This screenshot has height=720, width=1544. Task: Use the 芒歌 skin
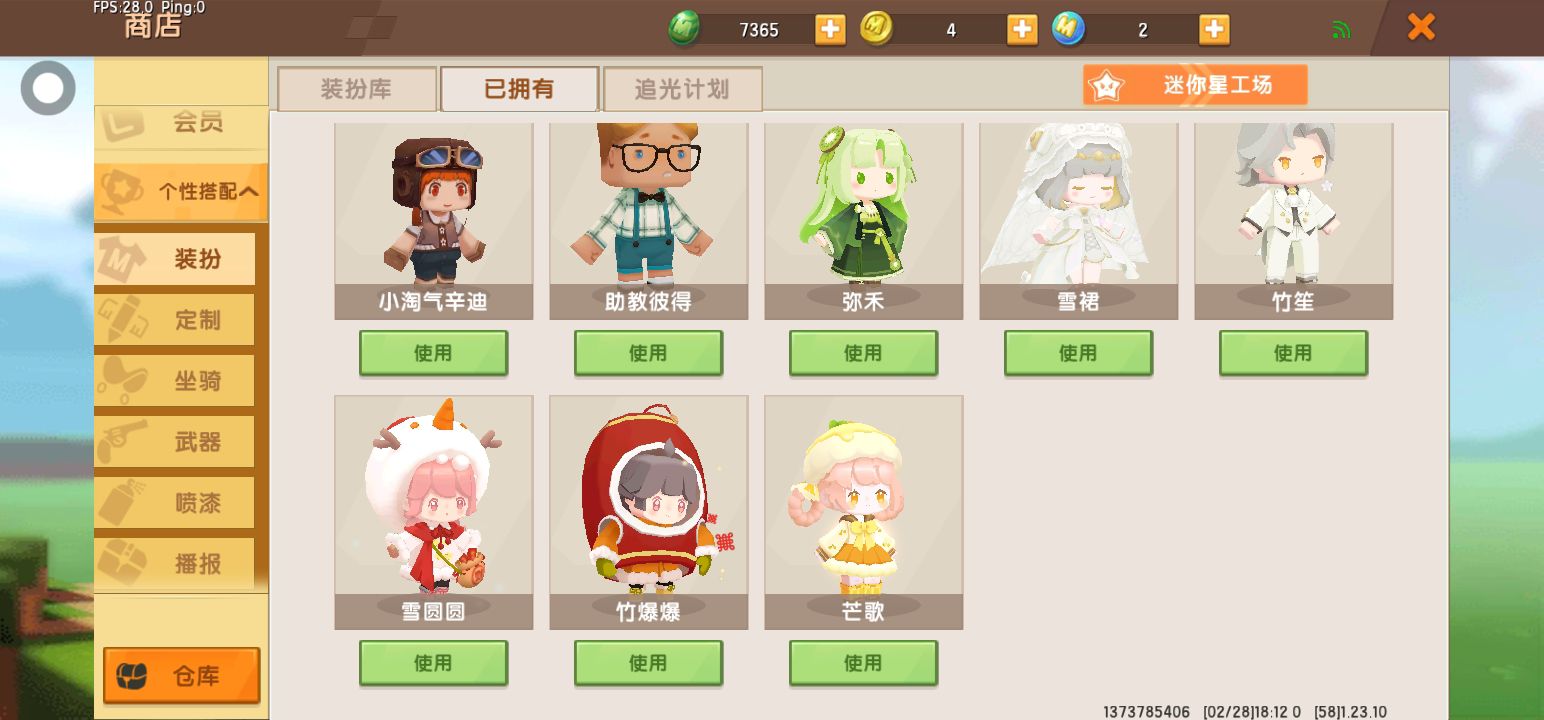pyautogui.click(x=863, y=663)
